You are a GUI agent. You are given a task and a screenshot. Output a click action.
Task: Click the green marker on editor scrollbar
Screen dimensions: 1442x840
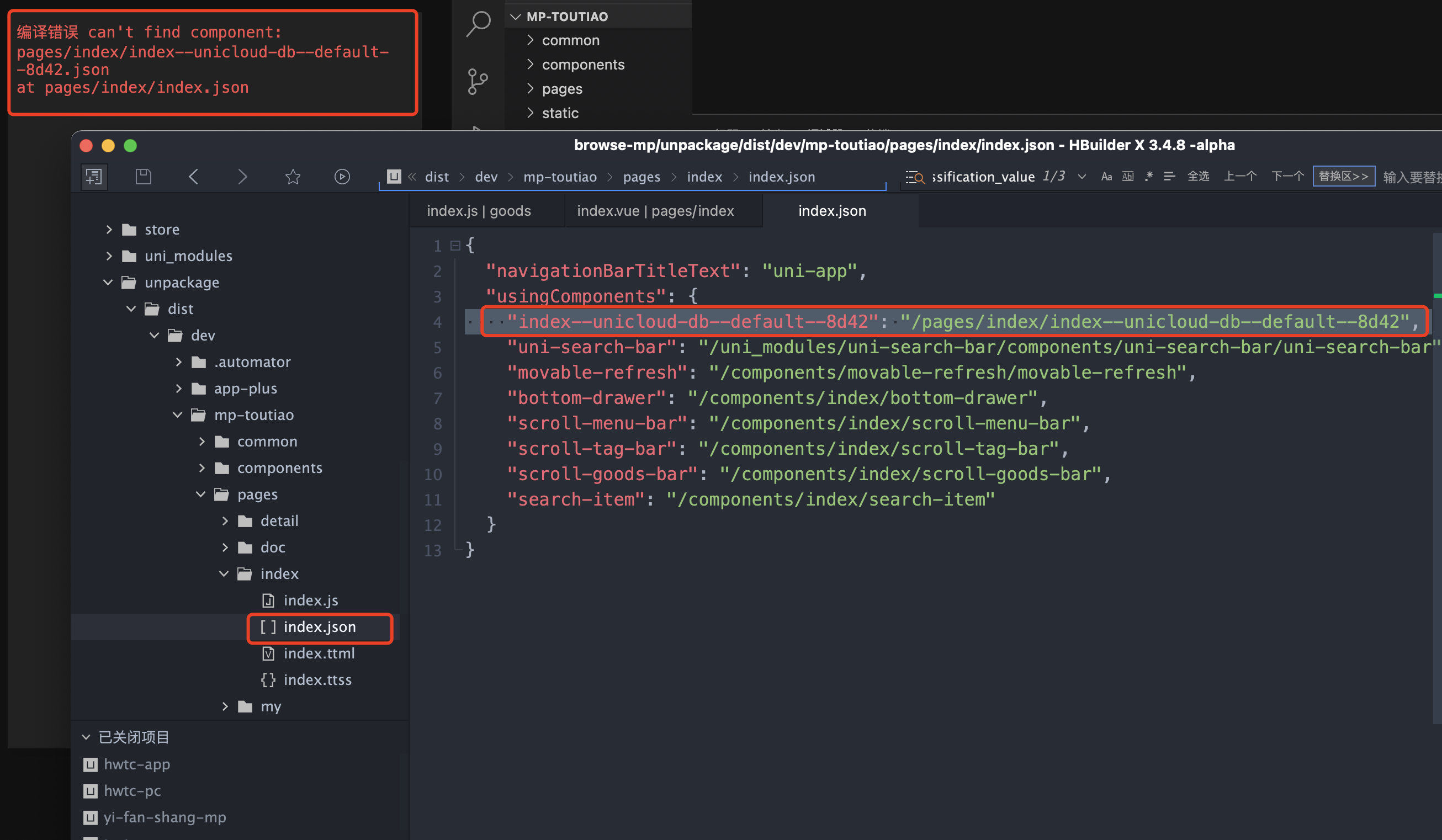click(1438, 296)
